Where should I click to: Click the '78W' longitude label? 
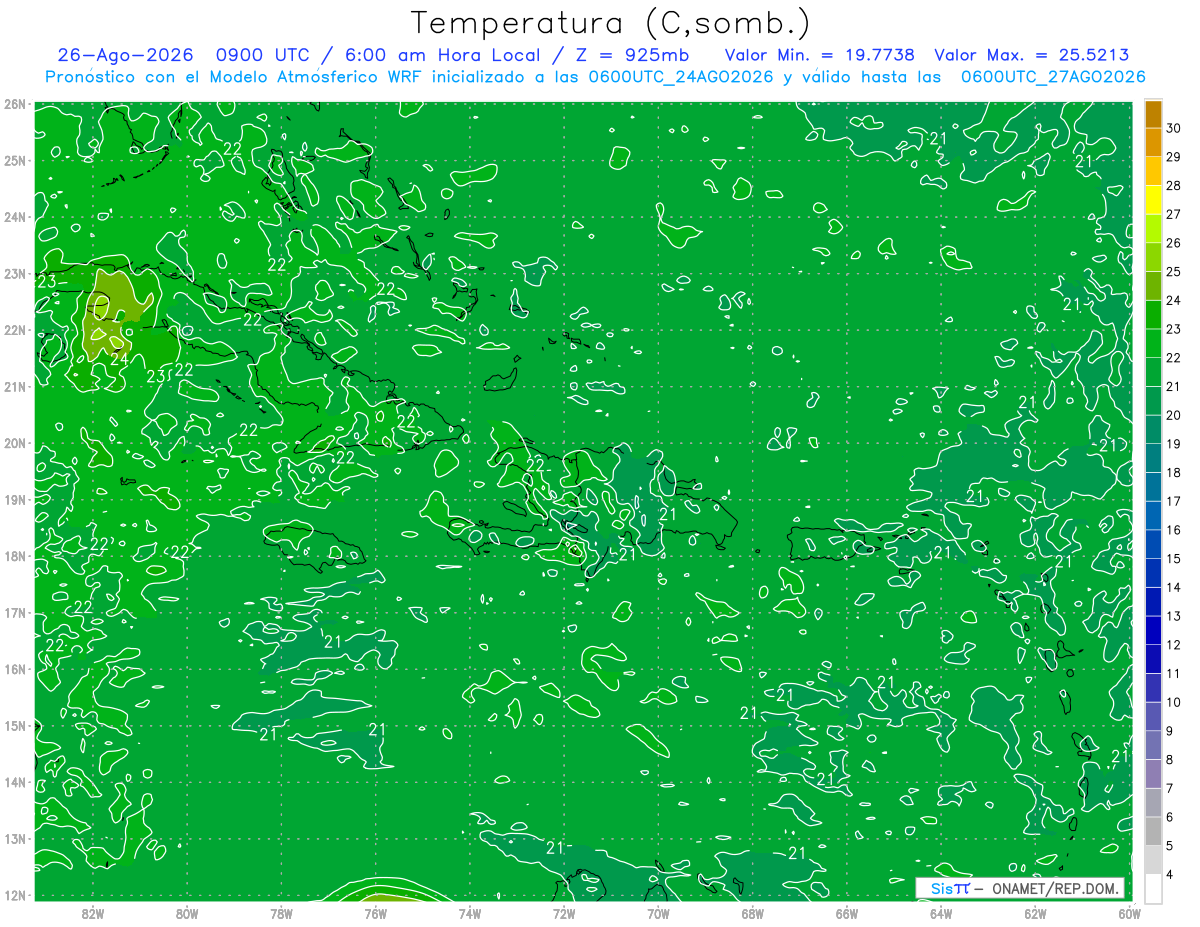point(281,913)
